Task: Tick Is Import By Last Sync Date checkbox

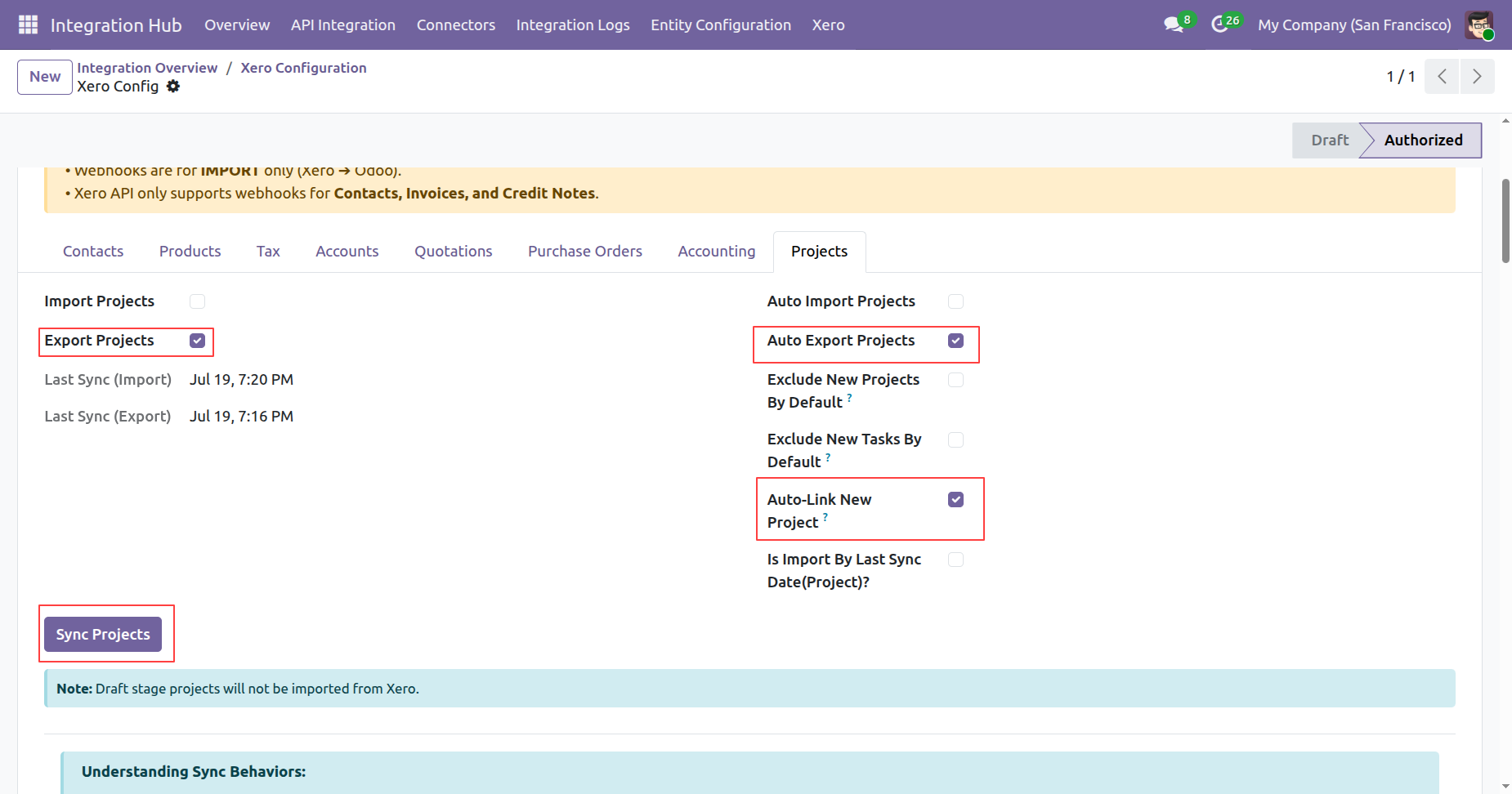Action: click(x=955, y=560)
